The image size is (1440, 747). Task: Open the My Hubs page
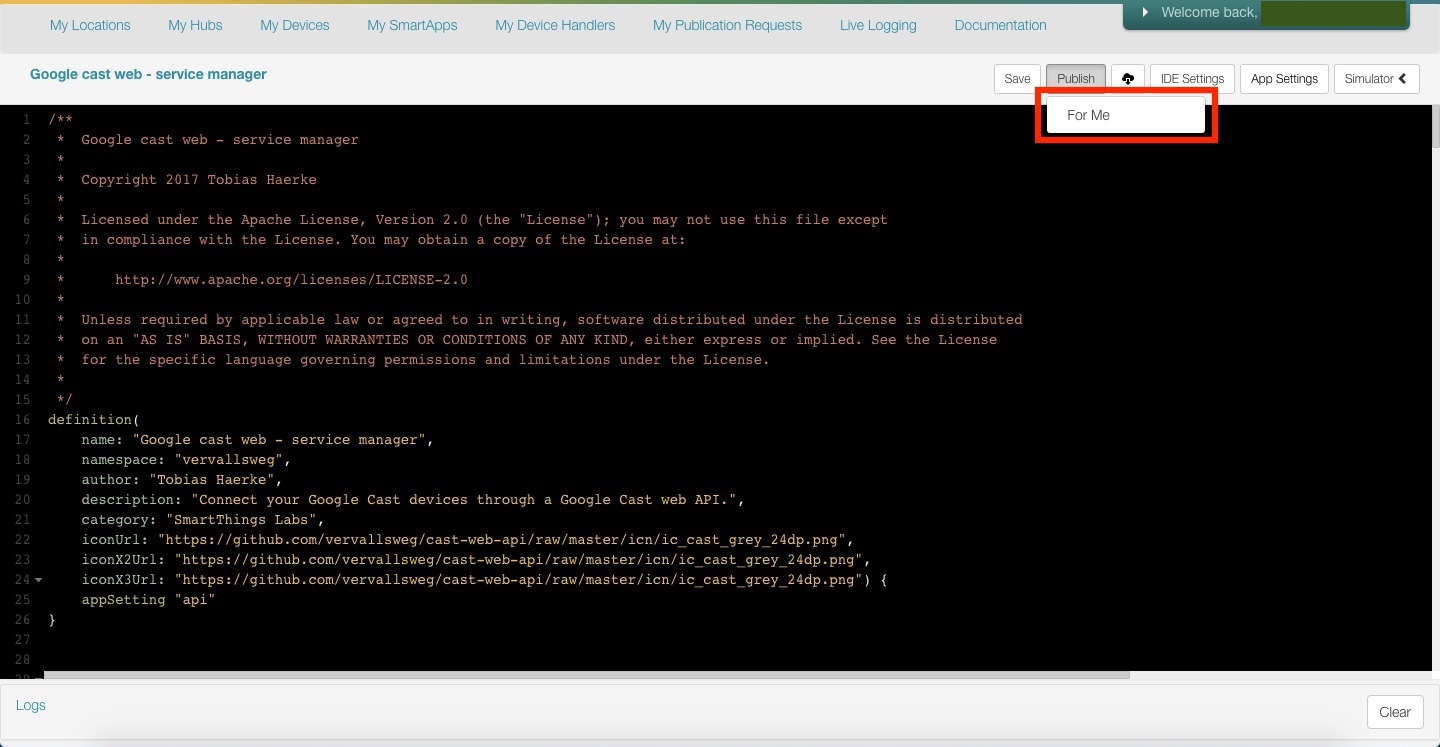pyautogui.click(x=195, y=25)
